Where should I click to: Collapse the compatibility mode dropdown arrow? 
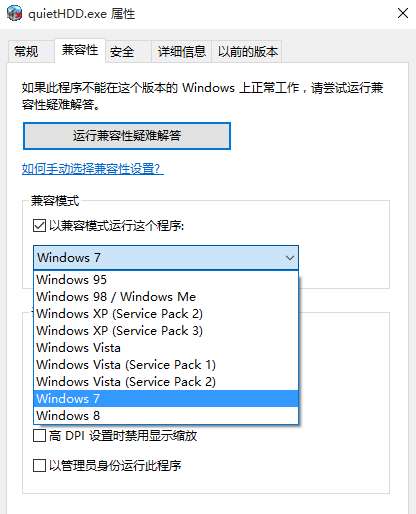click(x=290, y=258)
